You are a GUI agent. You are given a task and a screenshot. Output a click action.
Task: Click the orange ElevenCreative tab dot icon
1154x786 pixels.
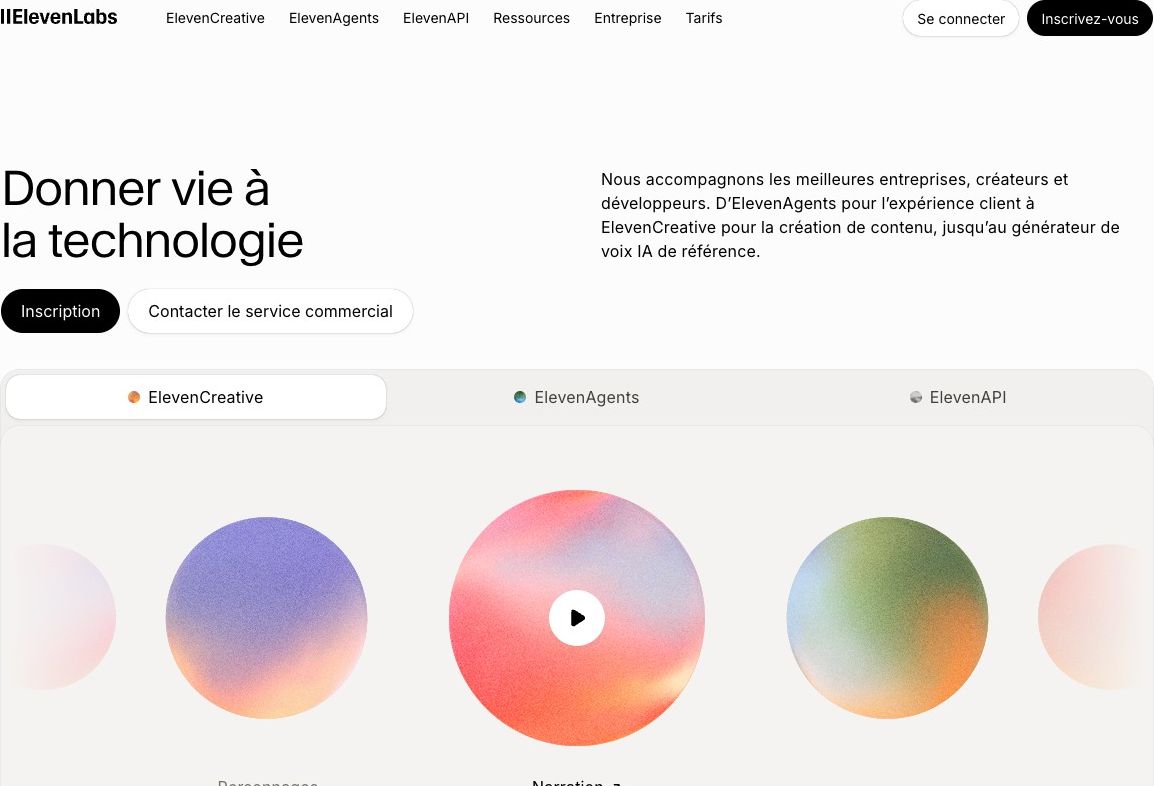click(134, 397)
